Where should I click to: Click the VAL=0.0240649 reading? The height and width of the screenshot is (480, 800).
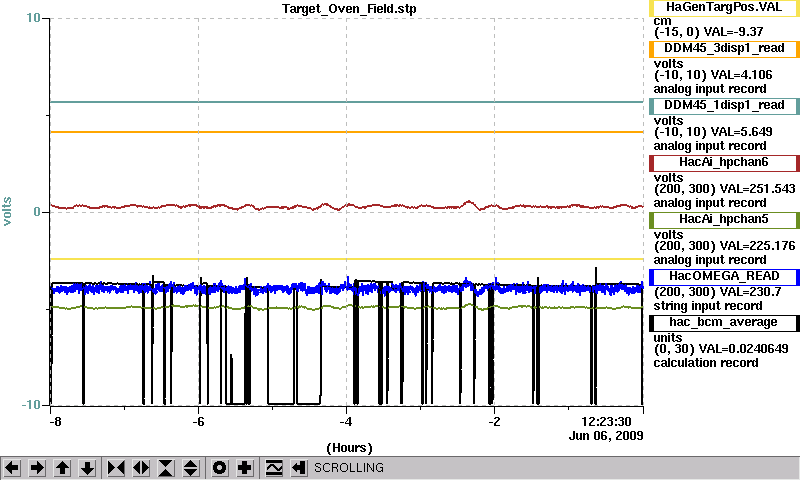(x=743, y=349)
